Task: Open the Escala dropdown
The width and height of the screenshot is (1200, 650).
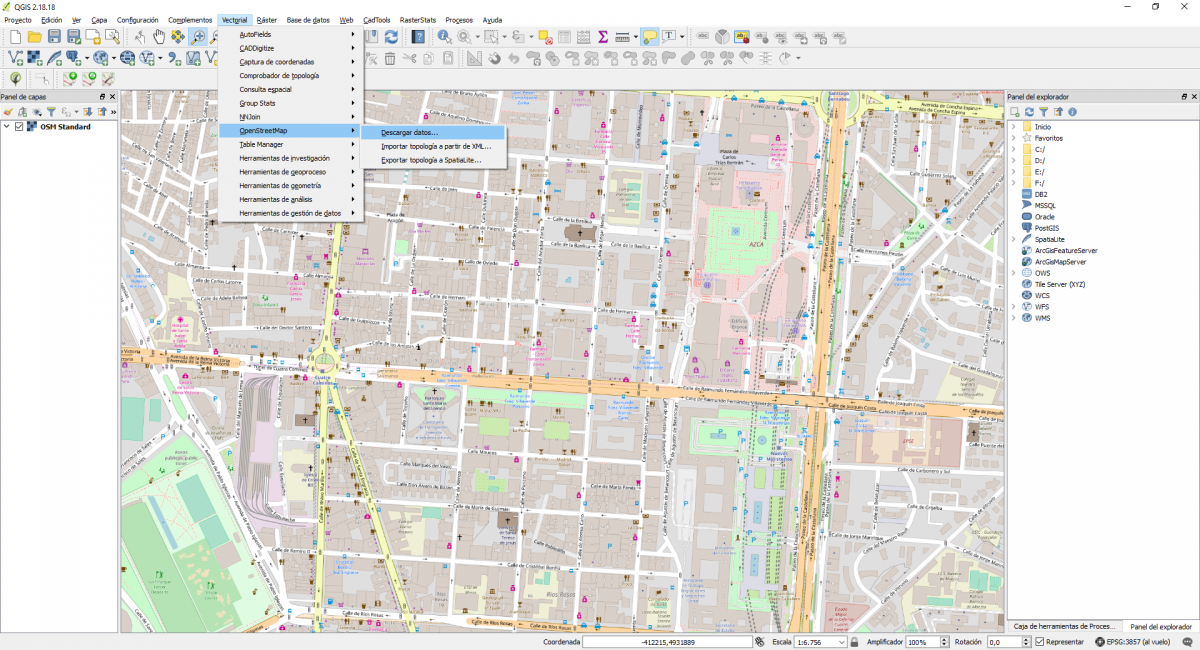Action: click(x=840, y=642)
